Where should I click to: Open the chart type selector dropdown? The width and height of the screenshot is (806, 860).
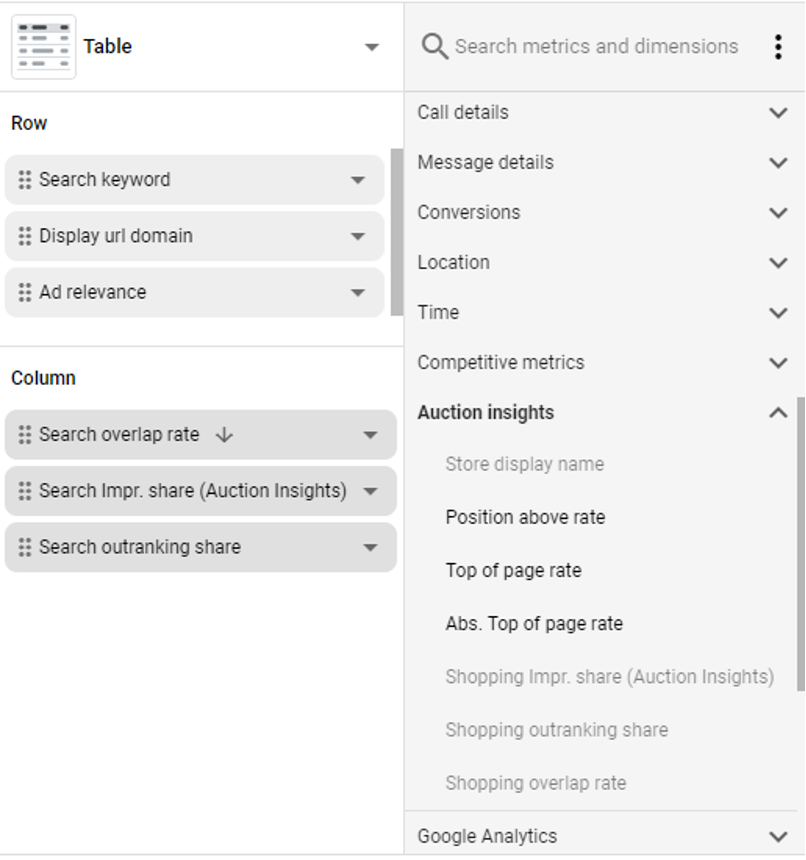[x=372, y=46]
